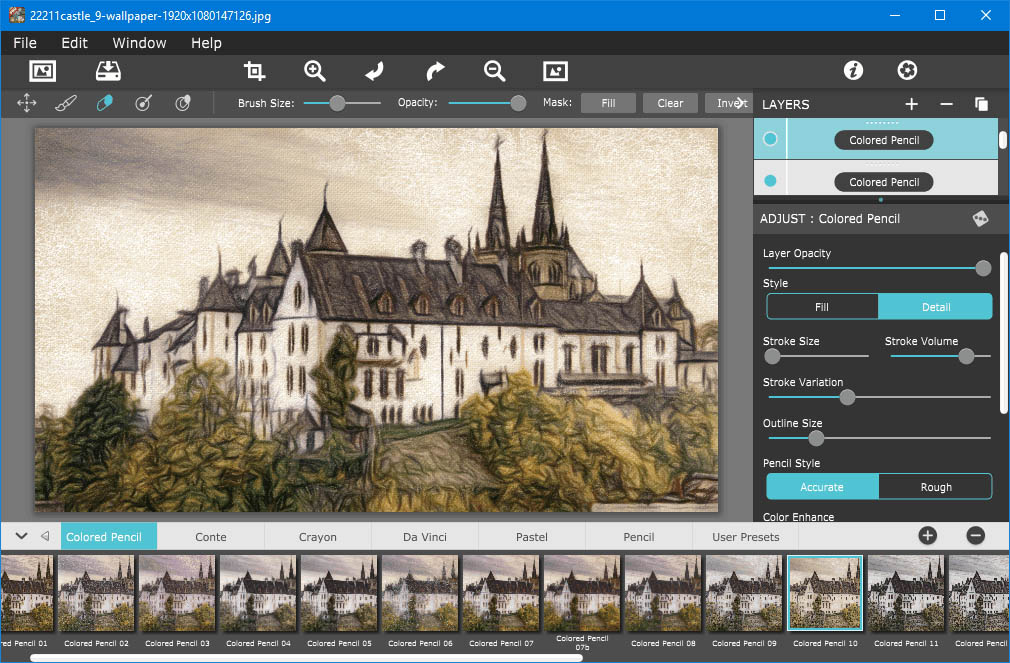Image resolution: width=1010 pixels, height=663 pixels.
Task: Select the circular brush tool next to eraser
Action: [x=144, y=103]
